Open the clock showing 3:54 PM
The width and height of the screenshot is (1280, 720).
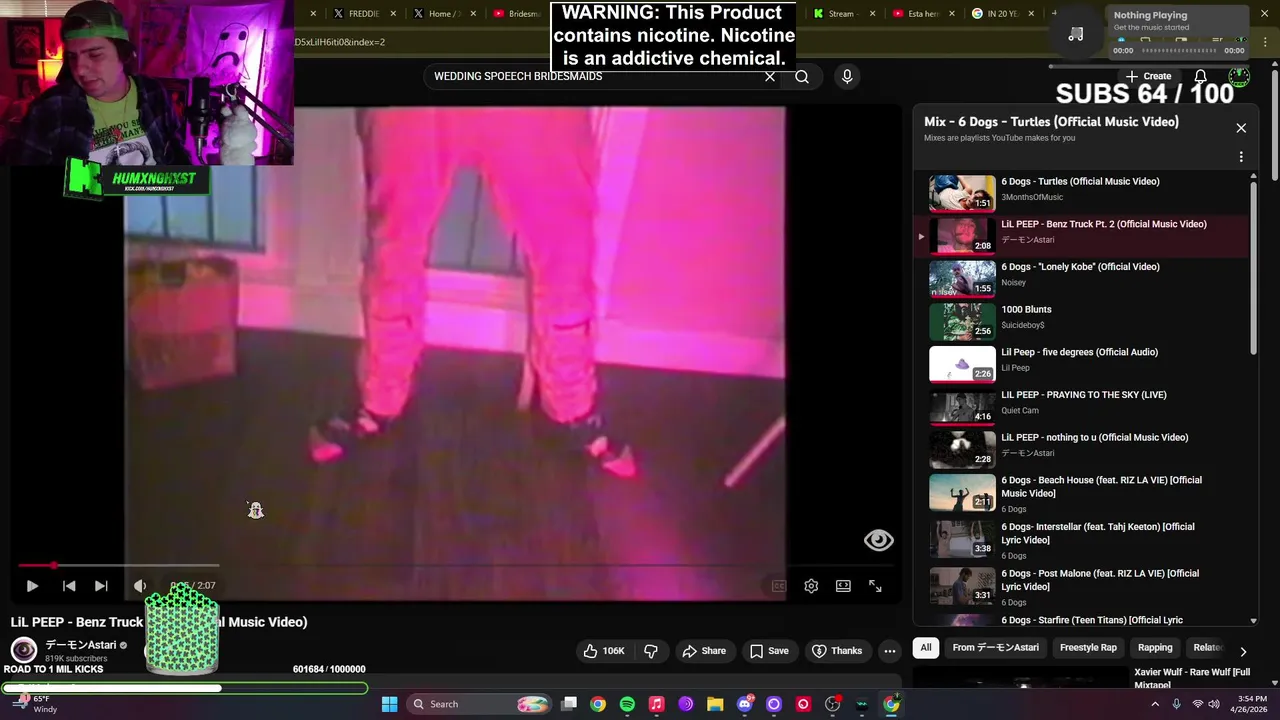click(1252, 704)
